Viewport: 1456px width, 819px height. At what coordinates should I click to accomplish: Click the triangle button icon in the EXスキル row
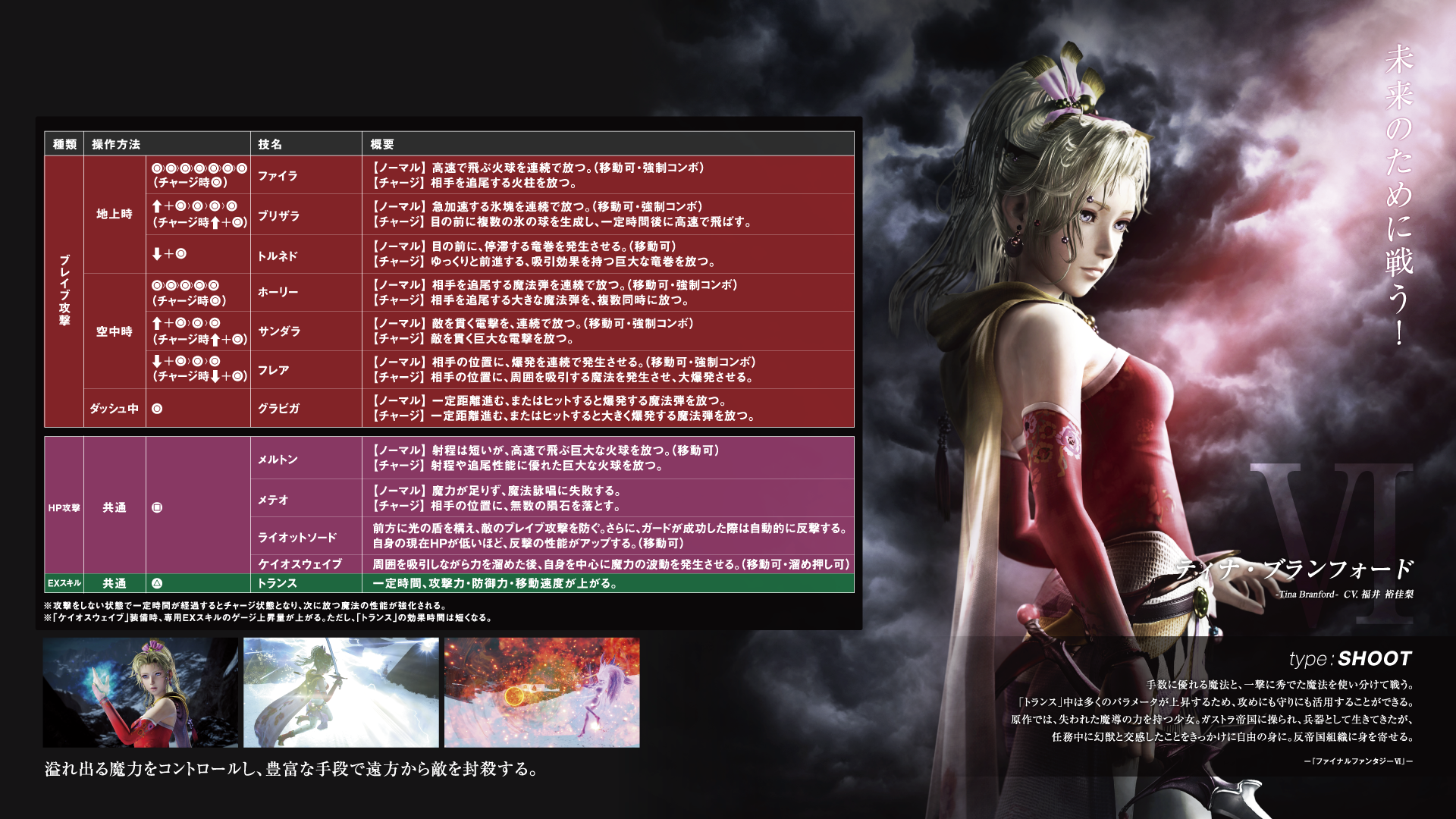[x=157, y=583]
